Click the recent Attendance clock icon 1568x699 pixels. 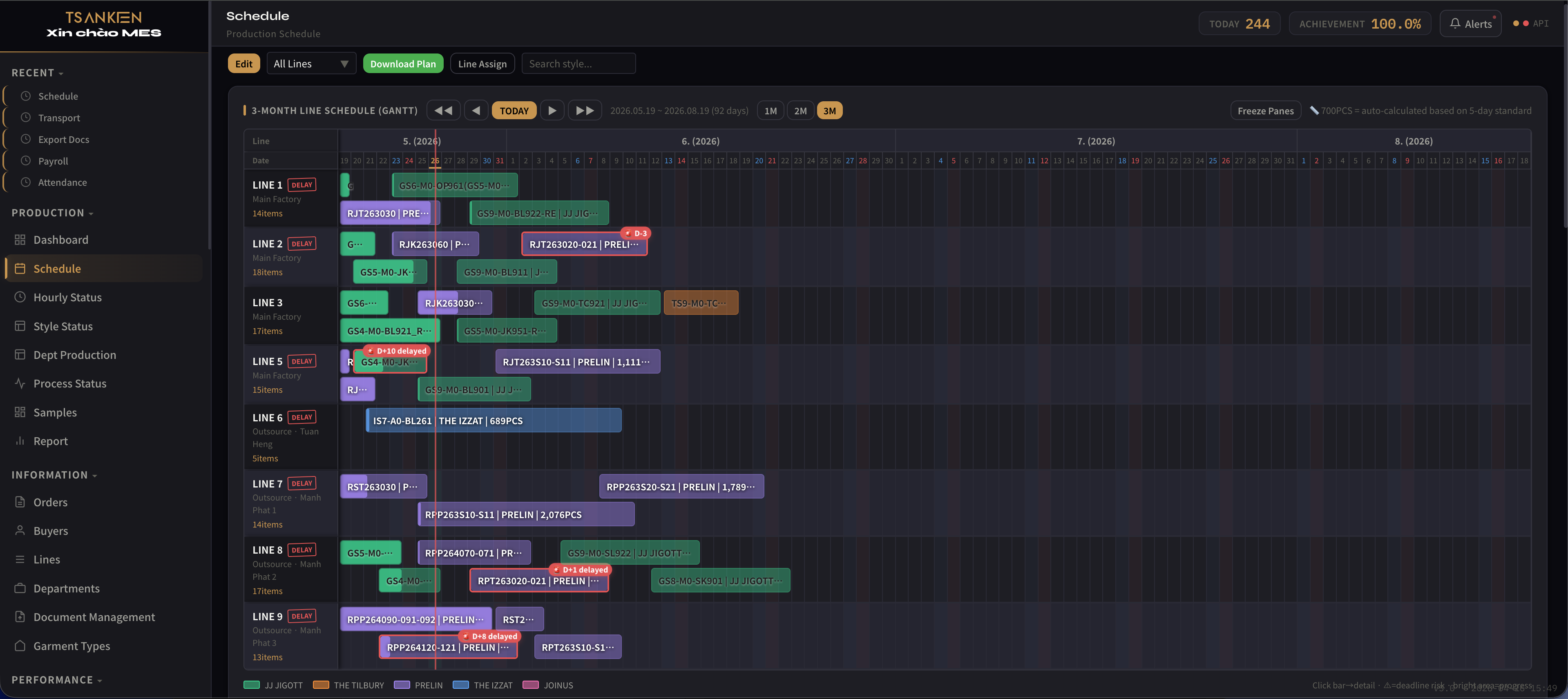[26, 182]
